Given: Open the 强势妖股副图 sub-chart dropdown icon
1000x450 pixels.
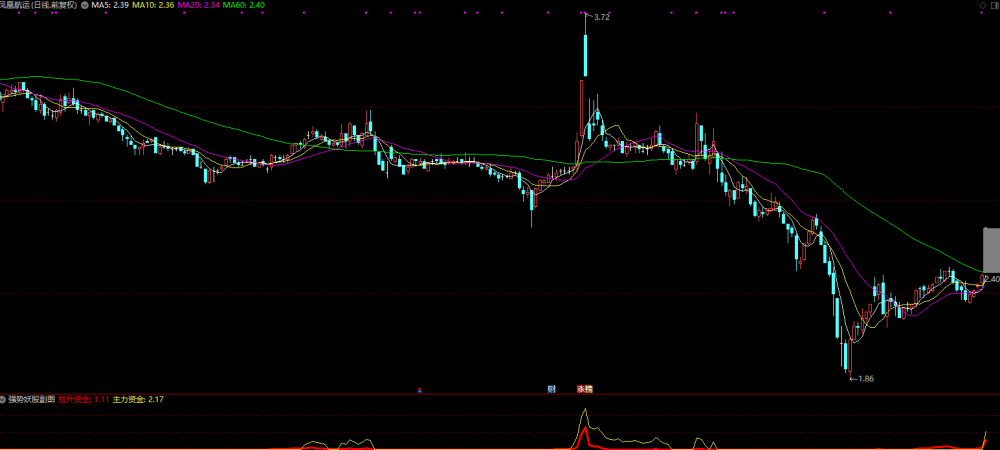Looking at the screenshot, I should [3, 400].
